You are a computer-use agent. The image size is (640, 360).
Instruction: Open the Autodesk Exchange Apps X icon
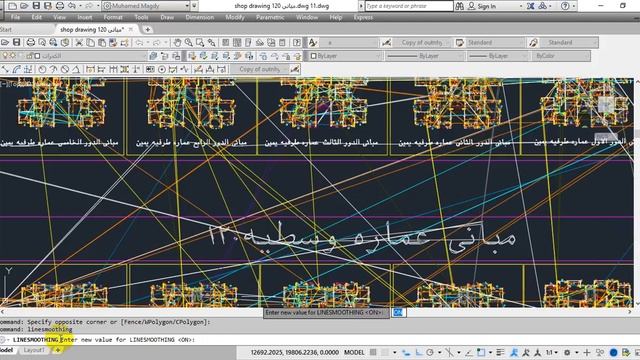tap(530, 6)
